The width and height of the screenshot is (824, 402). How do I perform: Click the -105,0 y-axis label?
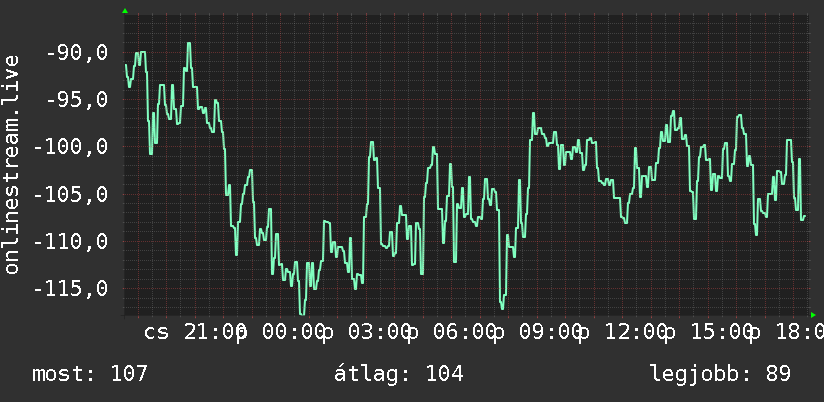coord(71,194)
